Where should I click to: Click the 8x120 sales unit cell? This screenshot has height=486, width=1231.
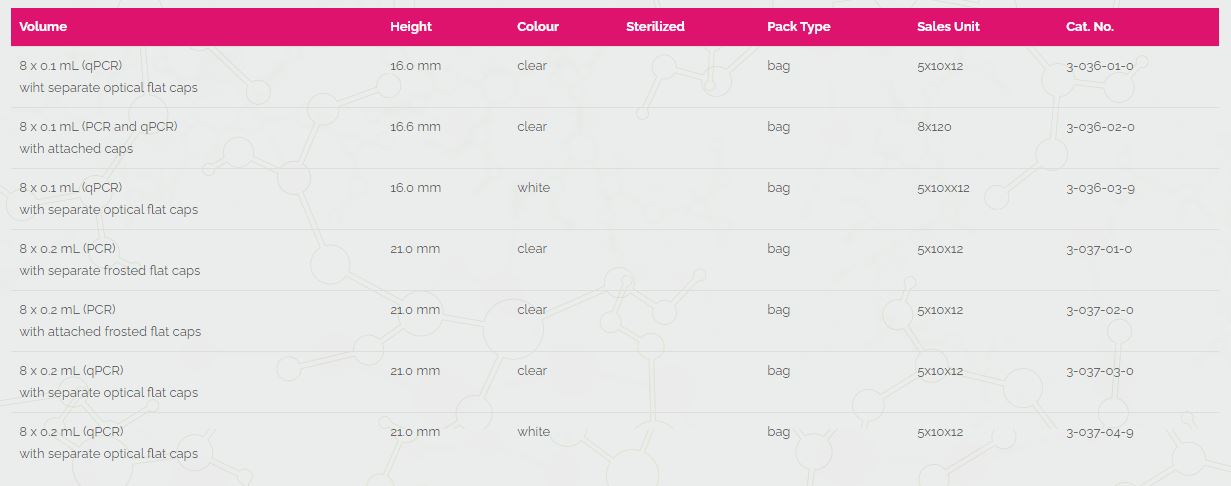pos(932,127)
